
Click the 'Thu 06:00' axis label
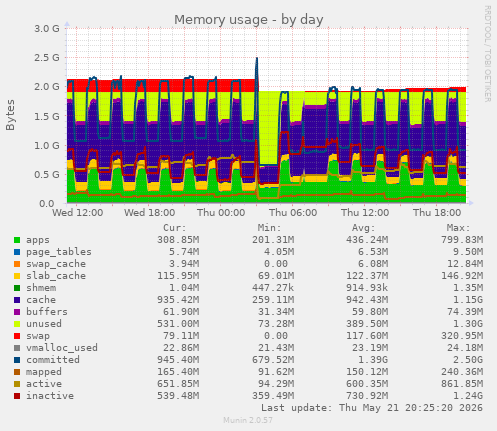point(293,213)
